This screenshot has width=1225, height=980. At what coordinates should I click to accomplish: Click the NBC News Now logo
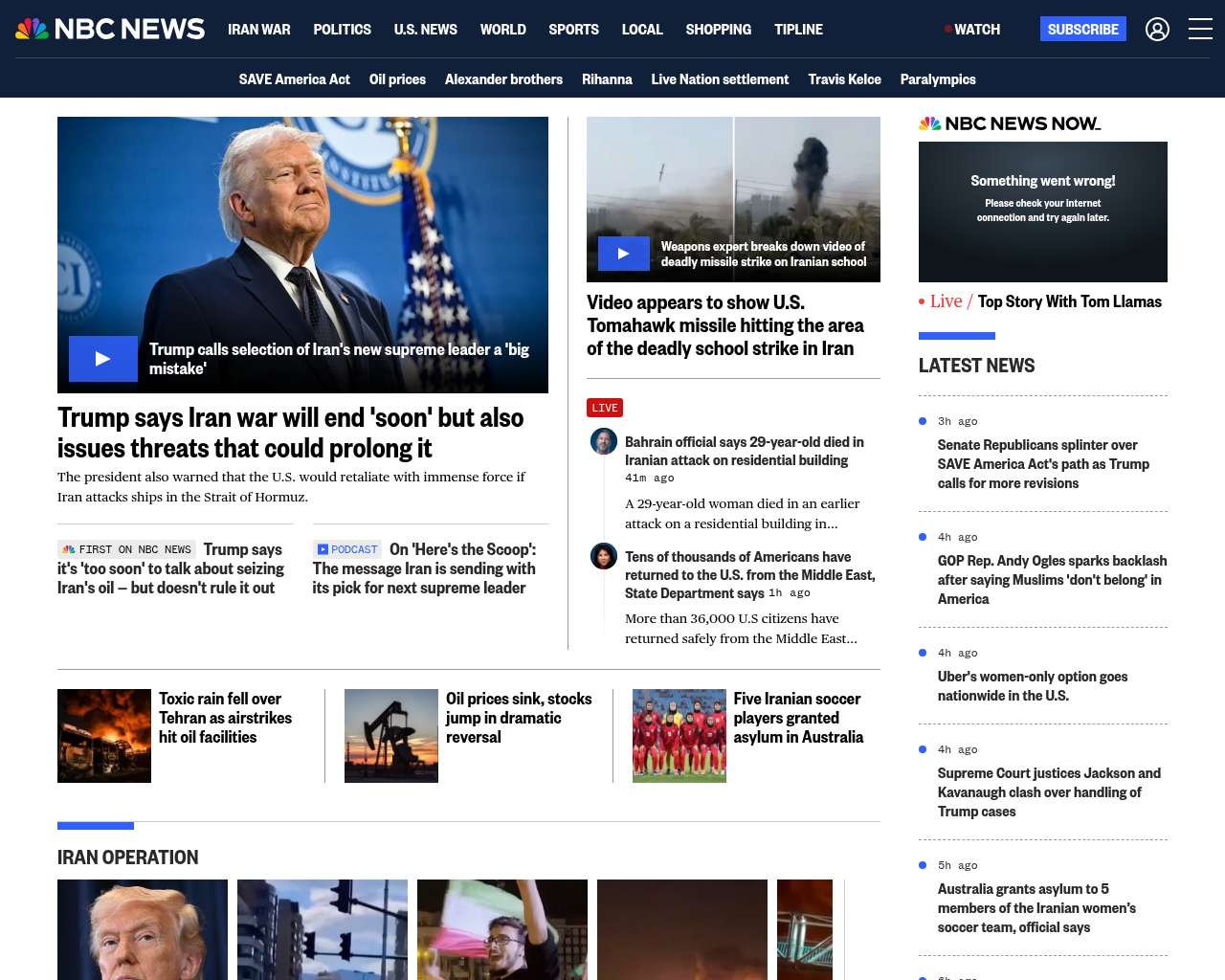pyautogui.click(x=1010, y=123)
